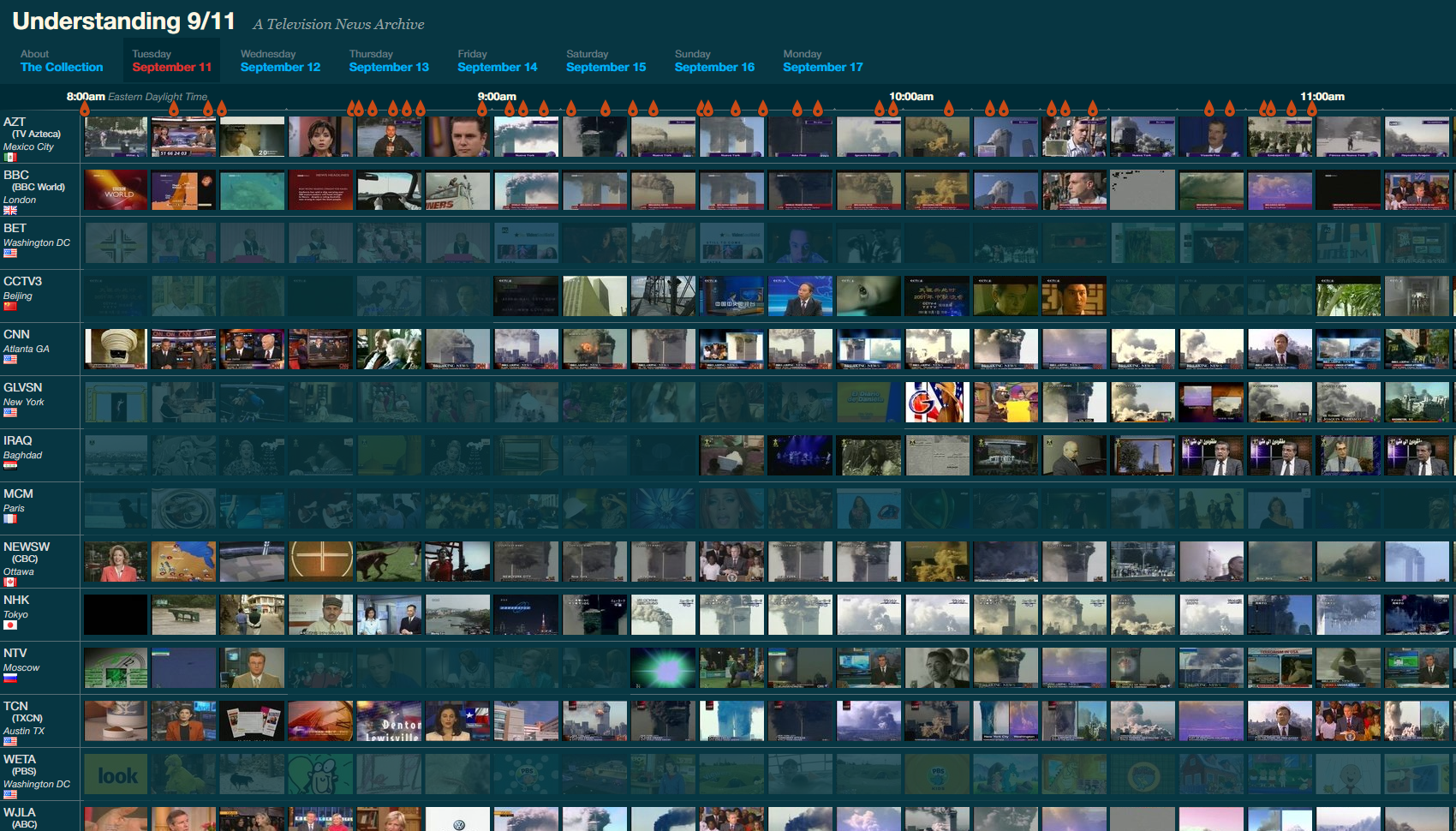The width and height of the screenshot is (1456, 831).
Task: Click the Chinese flag under CCTV3 Beijing
Action: pos(9,306)
